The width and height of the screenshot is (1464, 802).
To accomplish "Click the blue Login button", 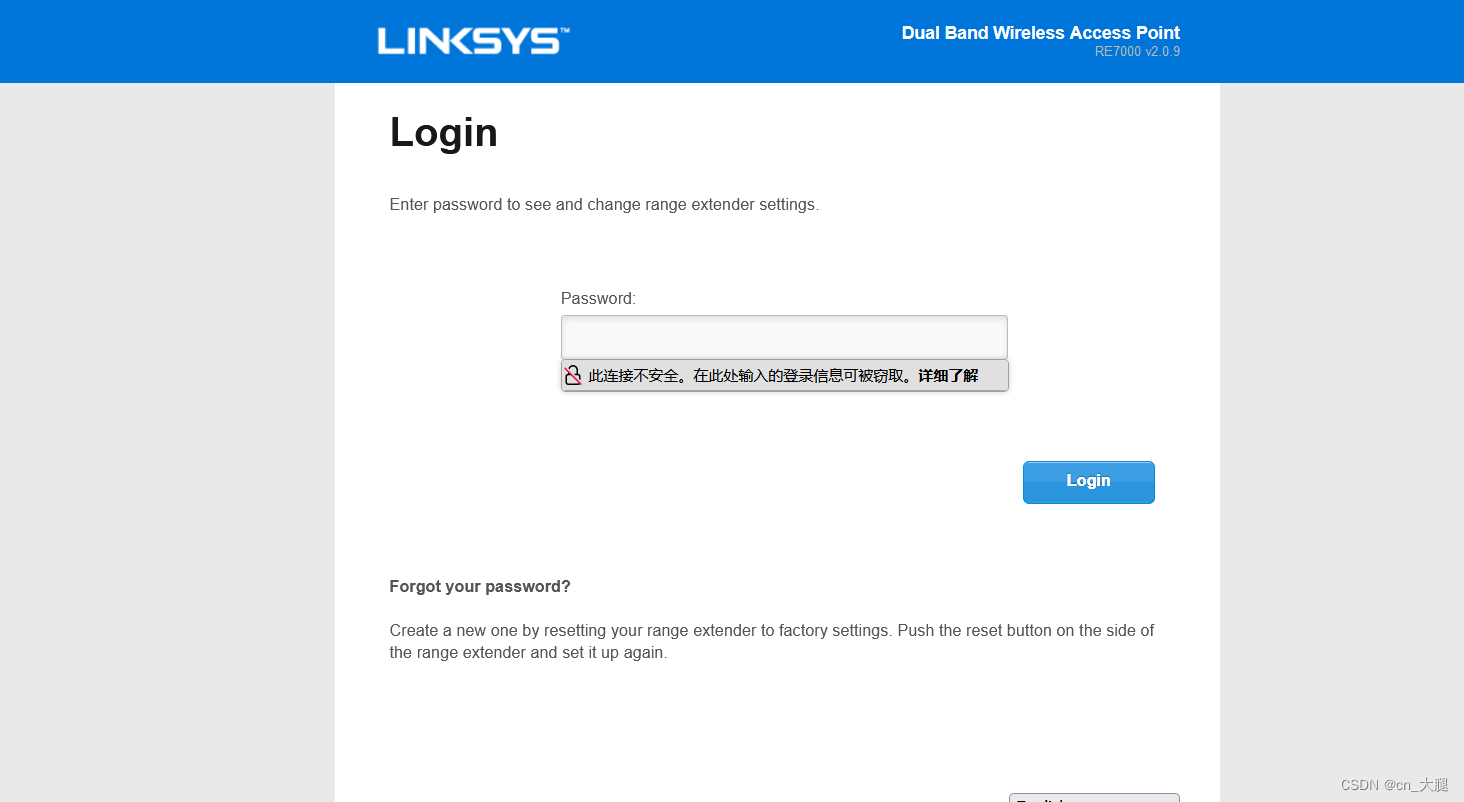I will 1088,482.
